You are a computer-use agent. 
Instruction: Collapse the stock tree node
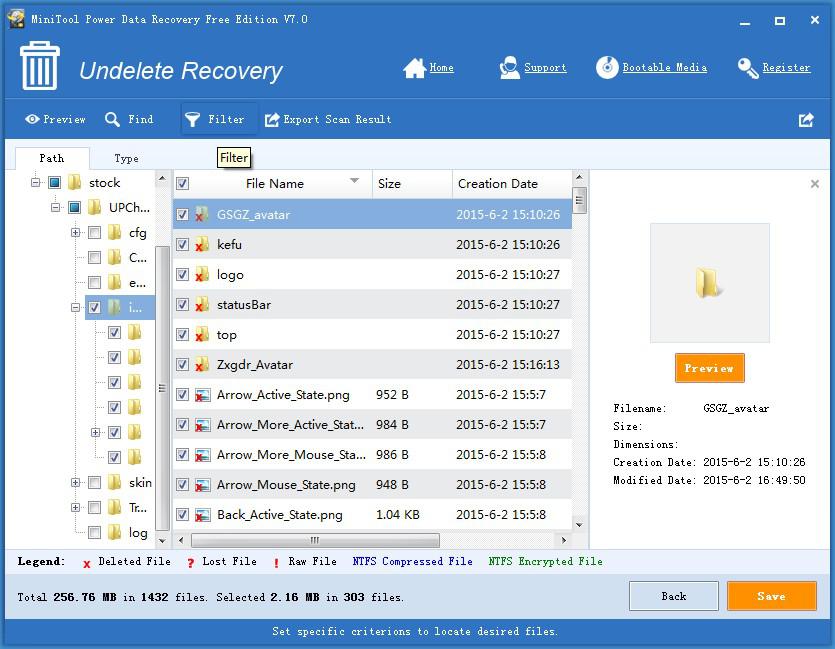click(x=35, y=183)
